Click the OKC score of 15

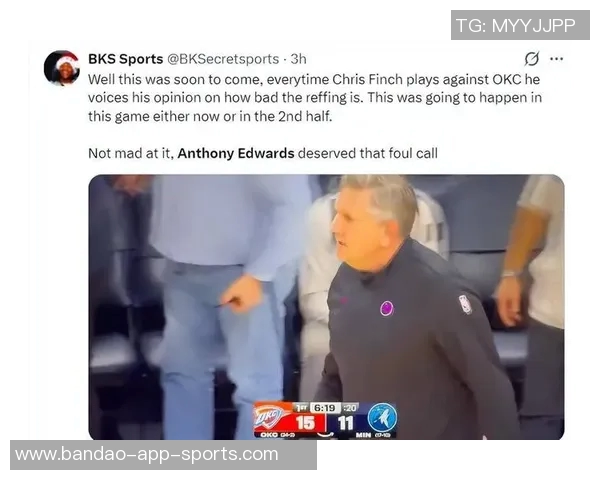pos(305,423)
